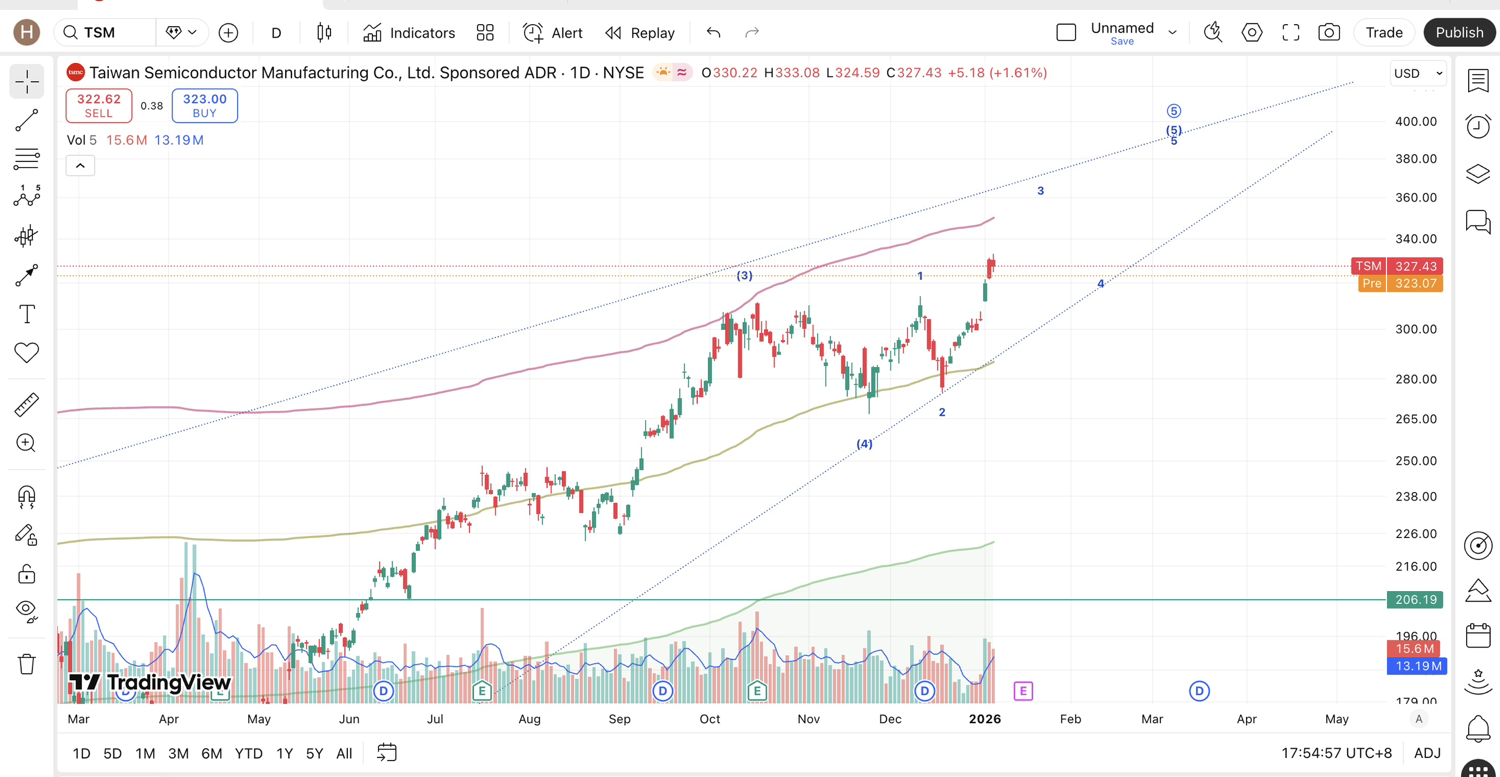Select the YTD range tab
The width and height of the screenshot is (1500, 777).
[x=248, y=753]
